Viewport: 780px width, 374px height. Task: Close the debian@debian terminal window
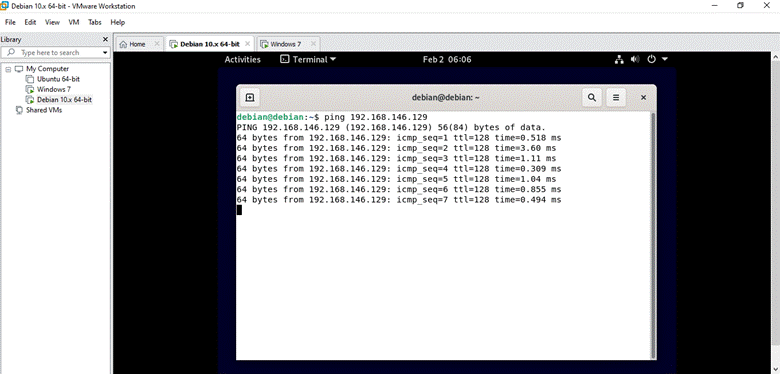(643, 97)
